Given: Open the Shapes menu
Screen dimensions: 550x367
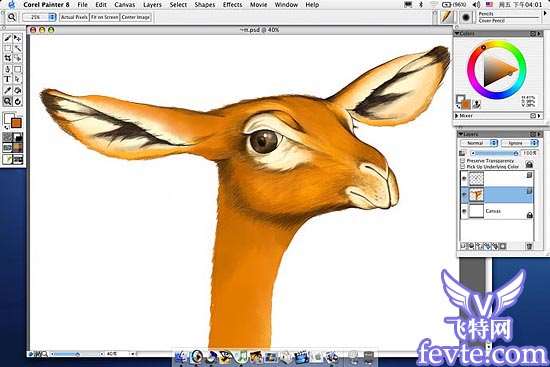Looking at the screenshot, I should (x=204, y=5).
